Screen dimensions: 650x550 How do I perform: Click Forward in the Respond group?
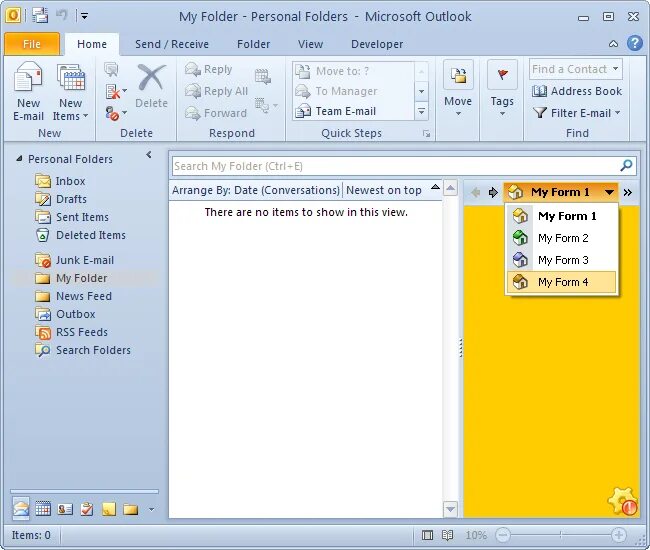216,113
